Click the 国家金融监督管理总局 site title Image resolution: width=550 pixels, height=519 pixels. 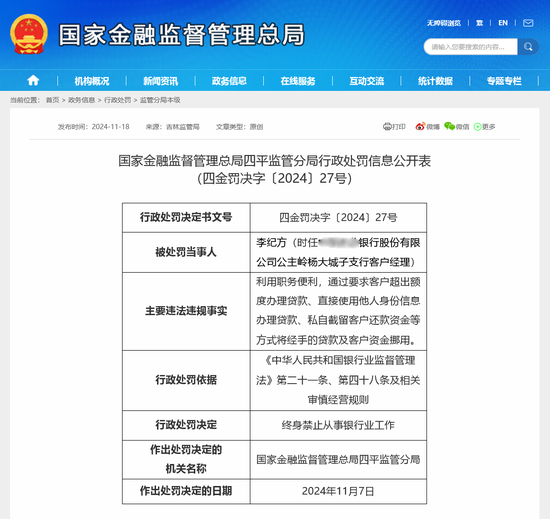pos(182,35)
